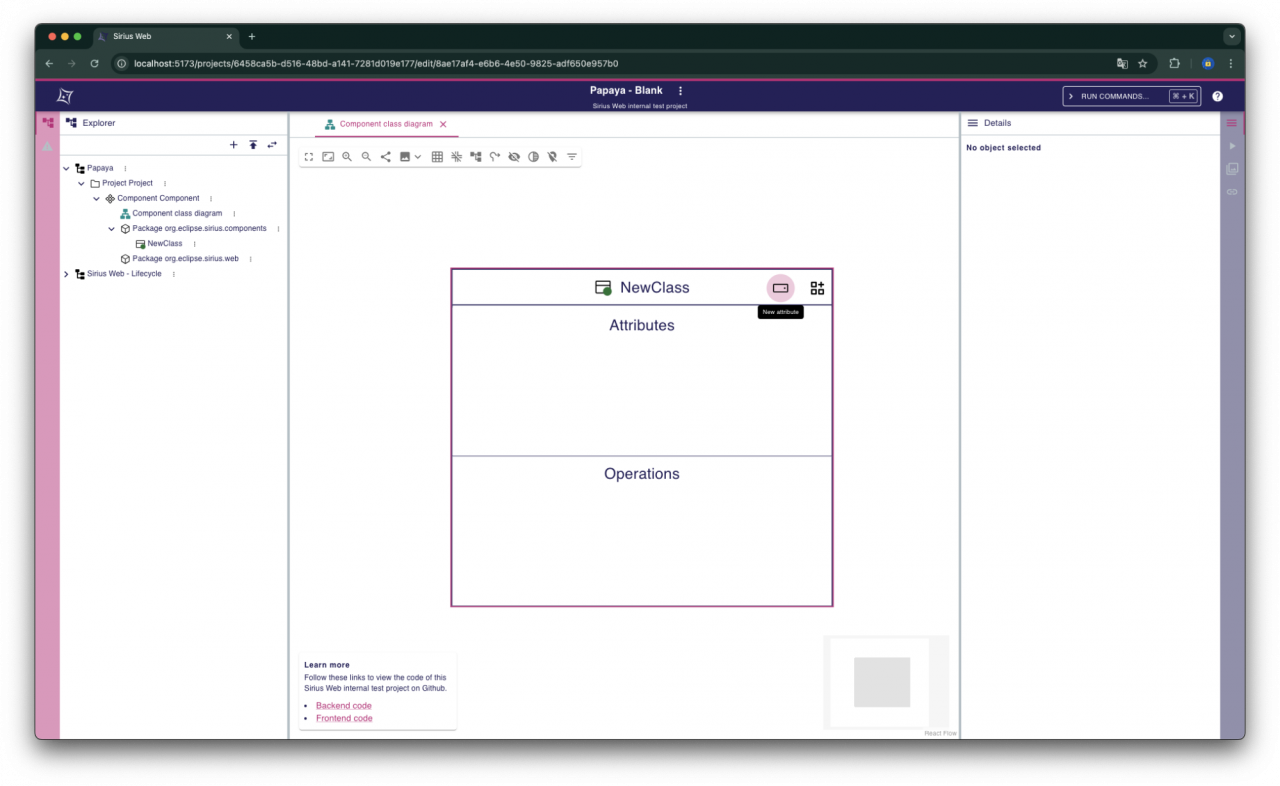Open Validation view from left sidebar
Image resolution: width=1280 pixels, height=786 pixels.
(x=47, y=147)
